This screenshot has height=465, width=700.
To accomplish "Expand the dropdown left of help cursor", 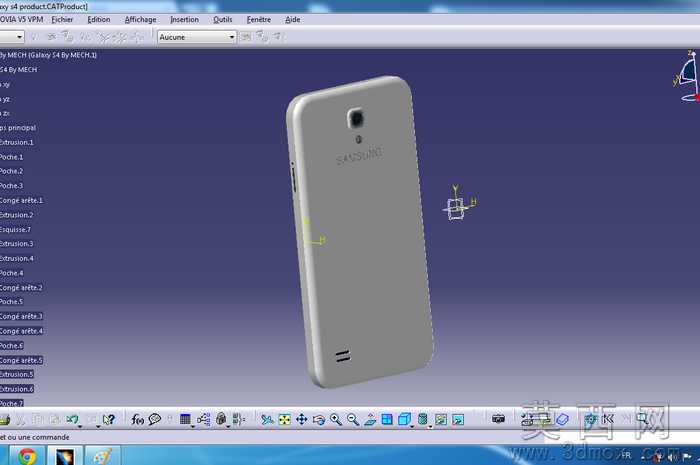I will coord(98,427).
